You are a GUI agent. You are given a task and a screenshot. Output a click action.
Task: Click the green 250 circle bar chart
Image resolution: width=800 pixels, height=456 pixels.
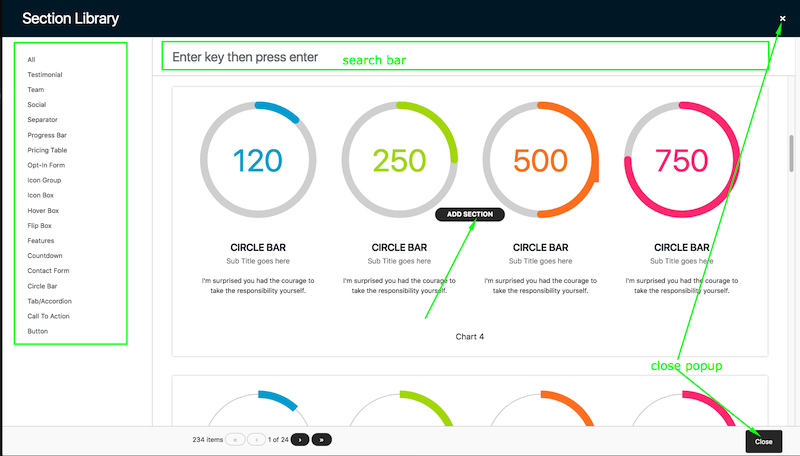(399, 160)
